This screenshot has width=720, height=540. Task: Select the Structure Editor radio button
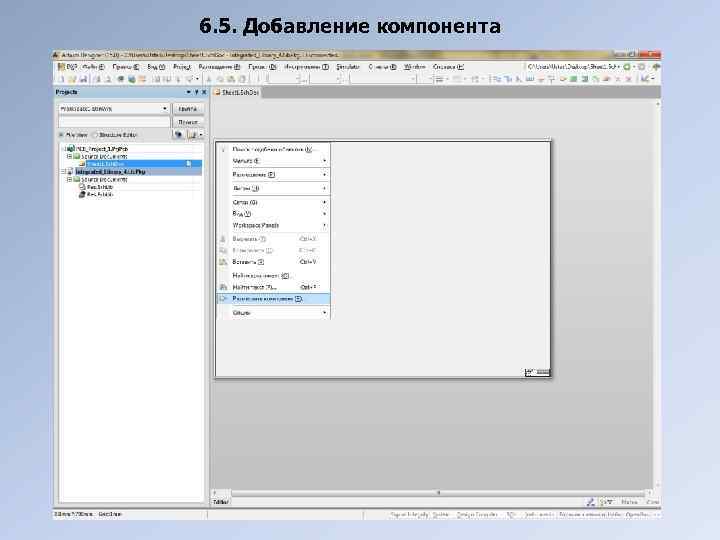[96, 135]
